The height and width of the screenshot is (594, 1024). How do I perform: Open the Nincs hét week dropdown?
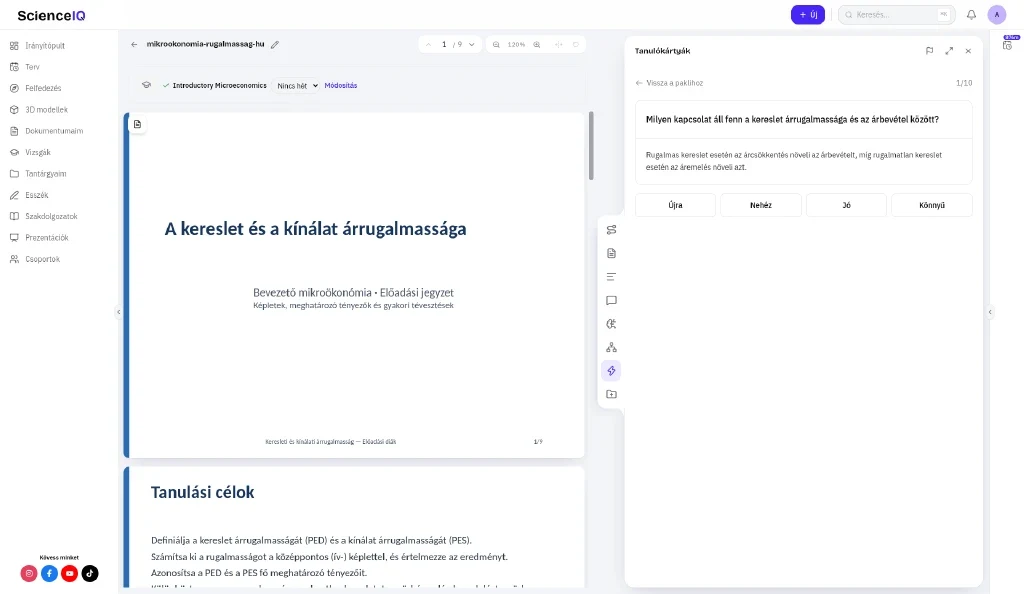tap(296, 86)
